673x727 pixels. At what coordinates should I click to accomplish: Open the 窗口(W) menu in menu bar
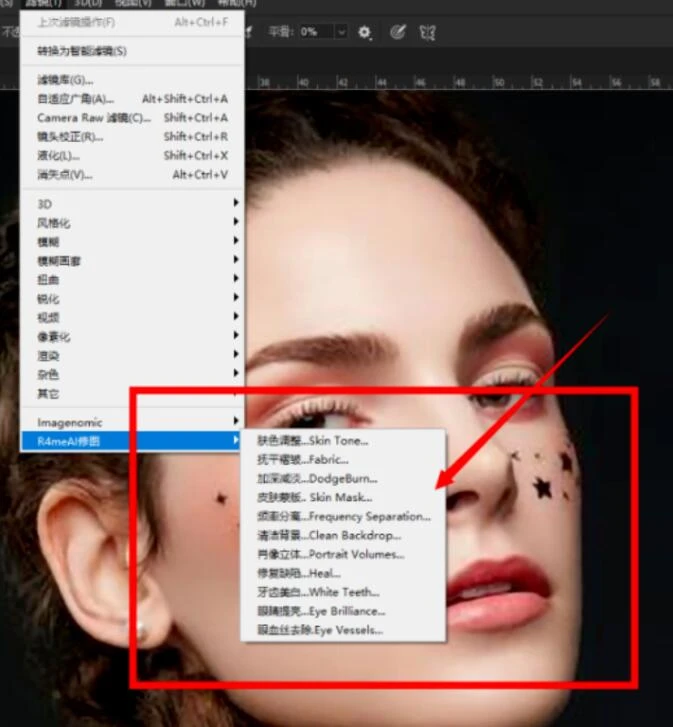tap(185, 3)
